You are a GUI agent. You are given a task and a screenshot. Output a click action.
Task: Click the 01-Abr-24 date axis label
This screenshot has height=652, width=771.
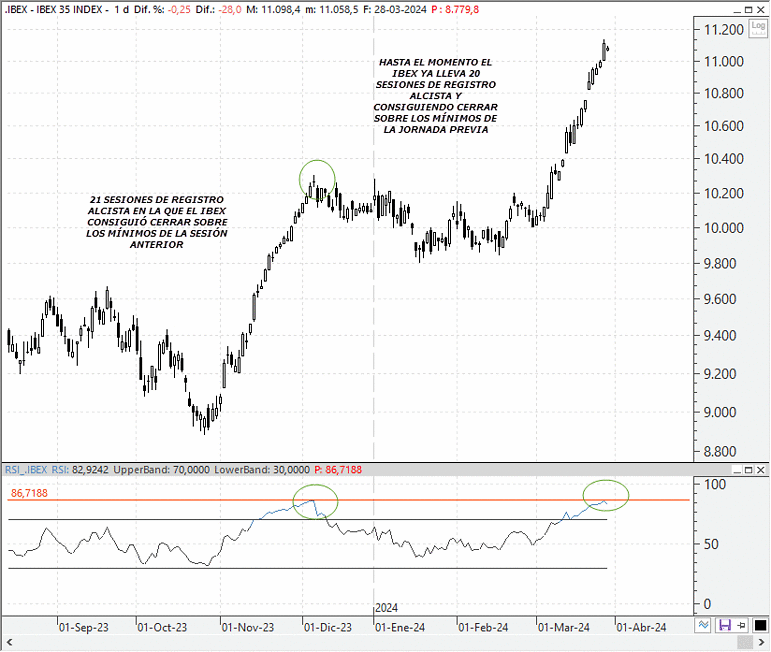(641, 627)
